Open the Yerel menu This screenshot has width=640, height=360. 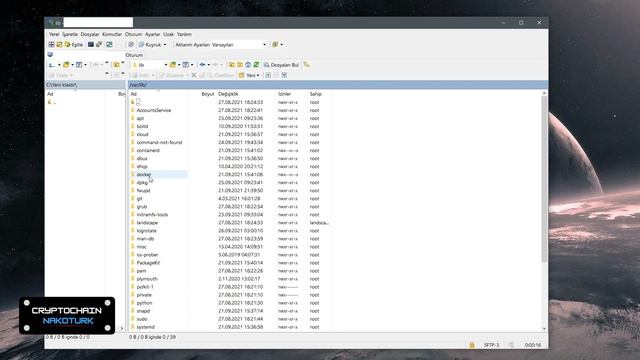tap(54, 34)
